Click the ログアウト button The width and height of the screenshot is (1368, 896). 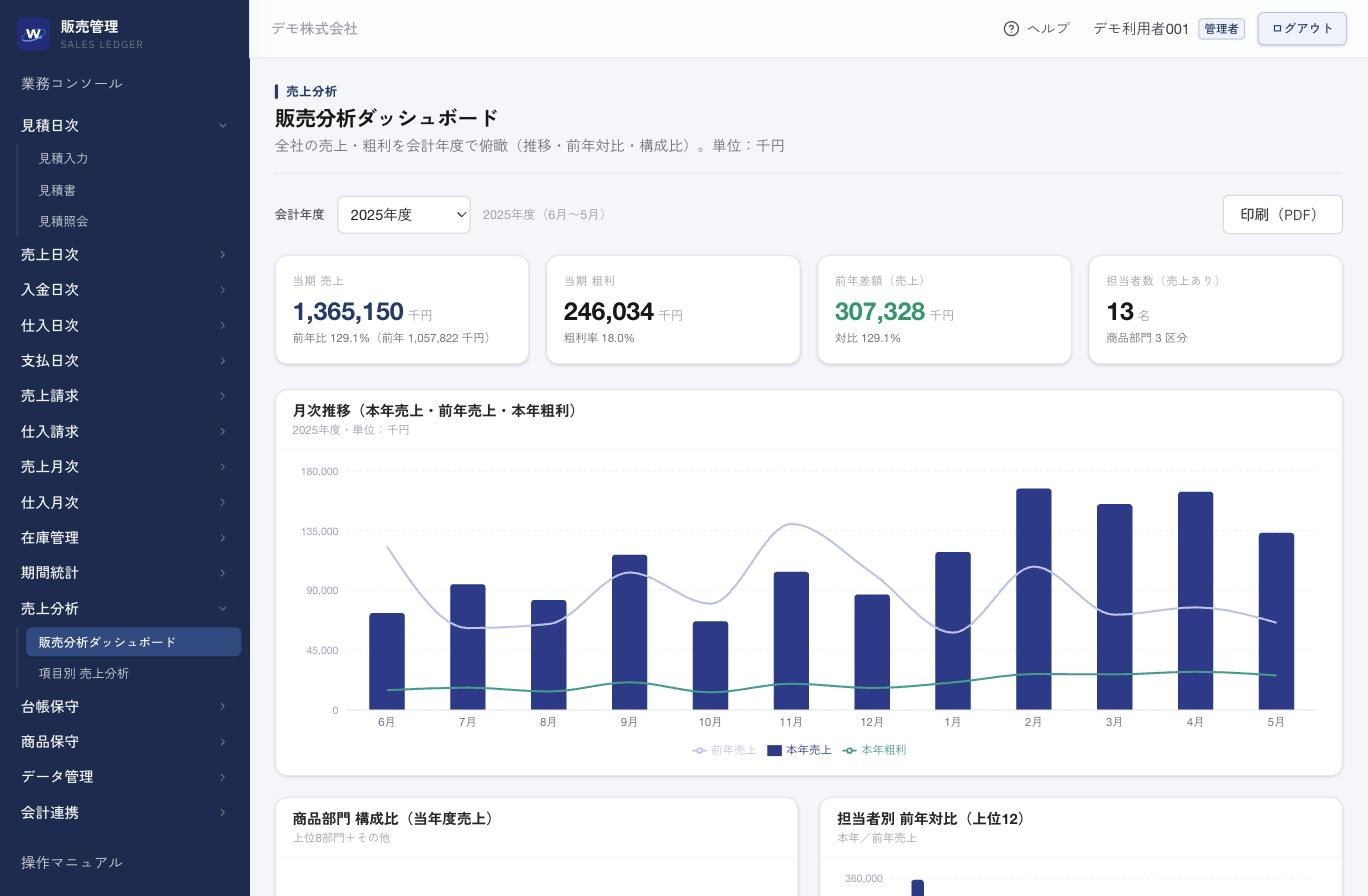coord(1302,29)
